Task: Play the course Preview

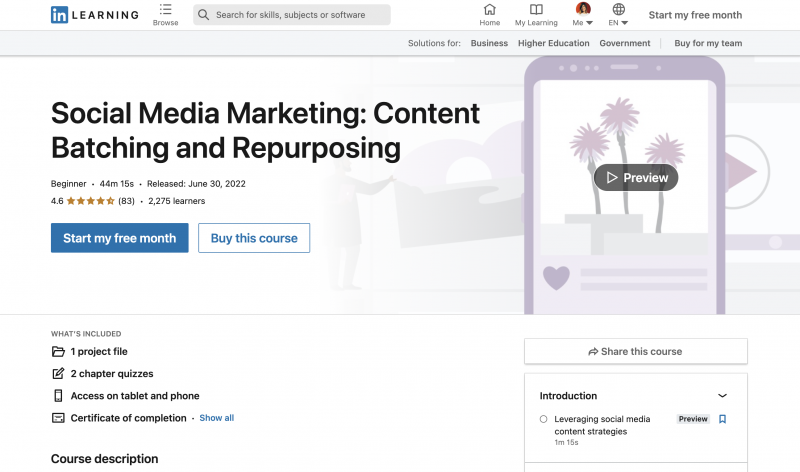Action: [636, 178]
